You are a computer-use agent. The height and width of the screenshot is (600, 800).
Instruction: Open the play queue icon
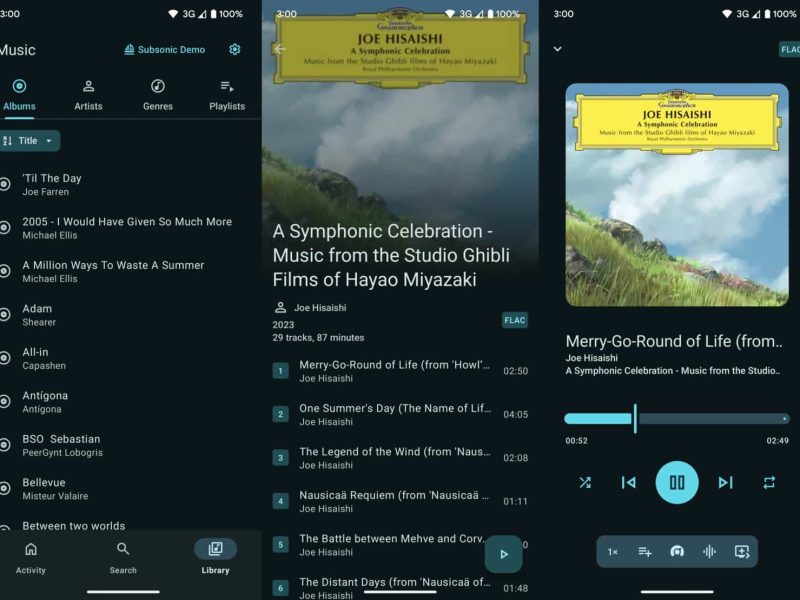pyautogui.click(x=742, y=552)
